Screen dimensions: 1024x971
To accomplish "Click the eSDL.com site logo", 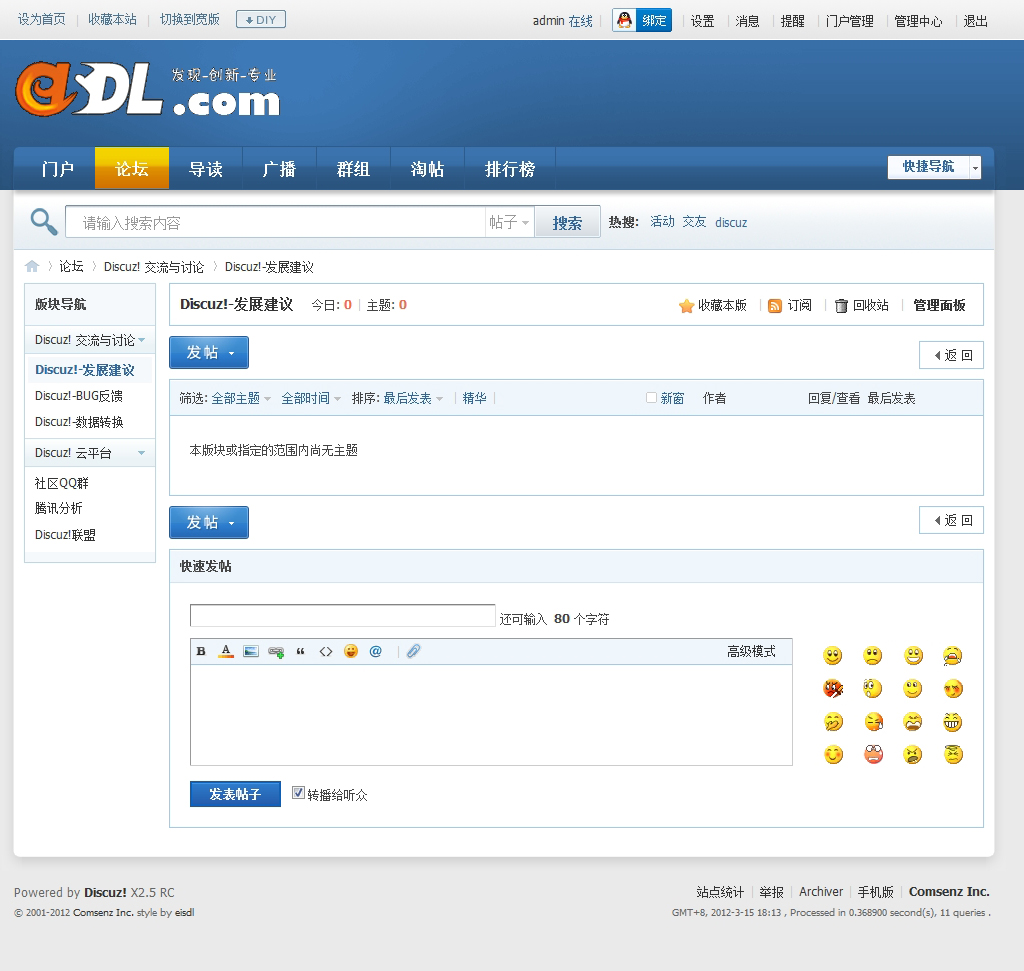I will (148, 90).
